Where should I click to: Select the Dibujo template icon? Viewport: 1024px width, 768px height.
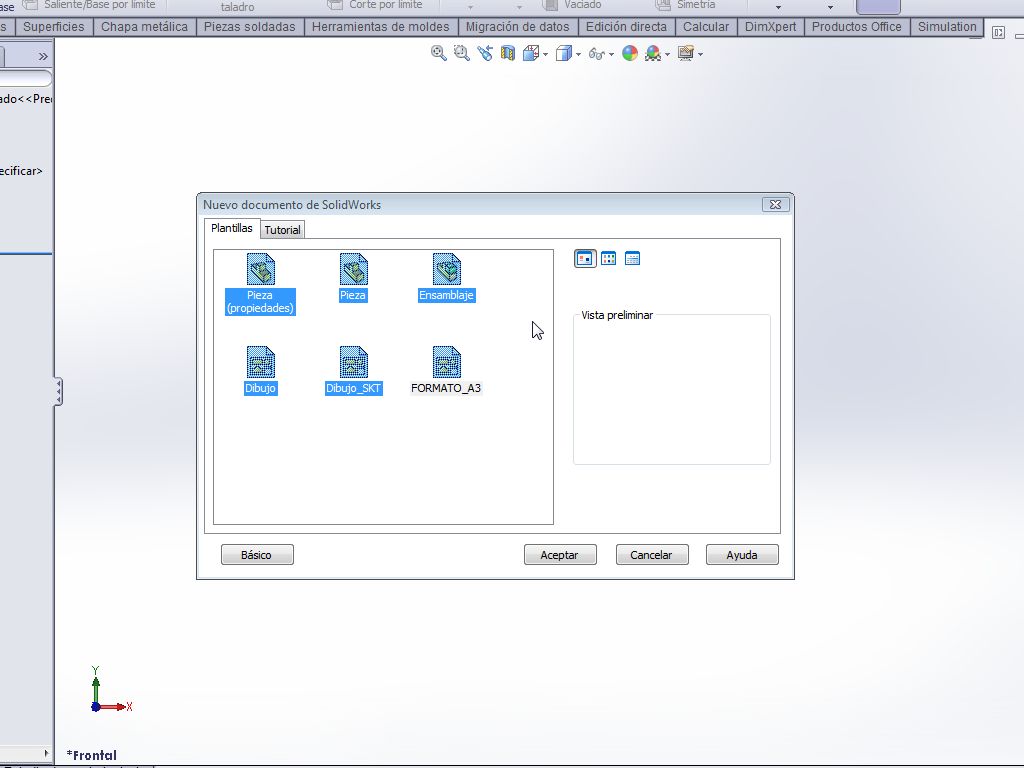coord(261,362)
